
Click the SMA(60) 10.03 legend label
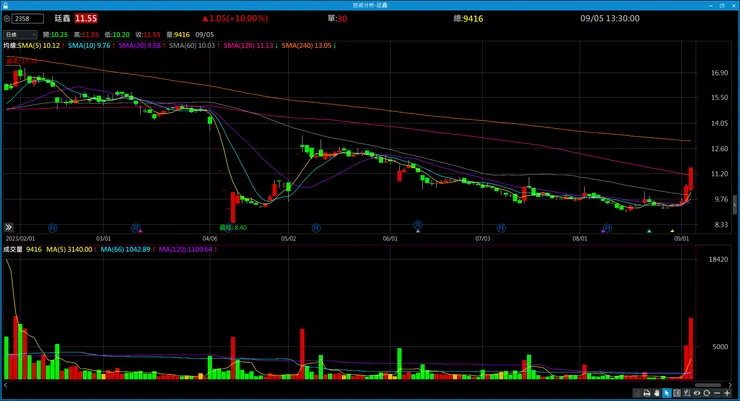click(x=194, y=46)
